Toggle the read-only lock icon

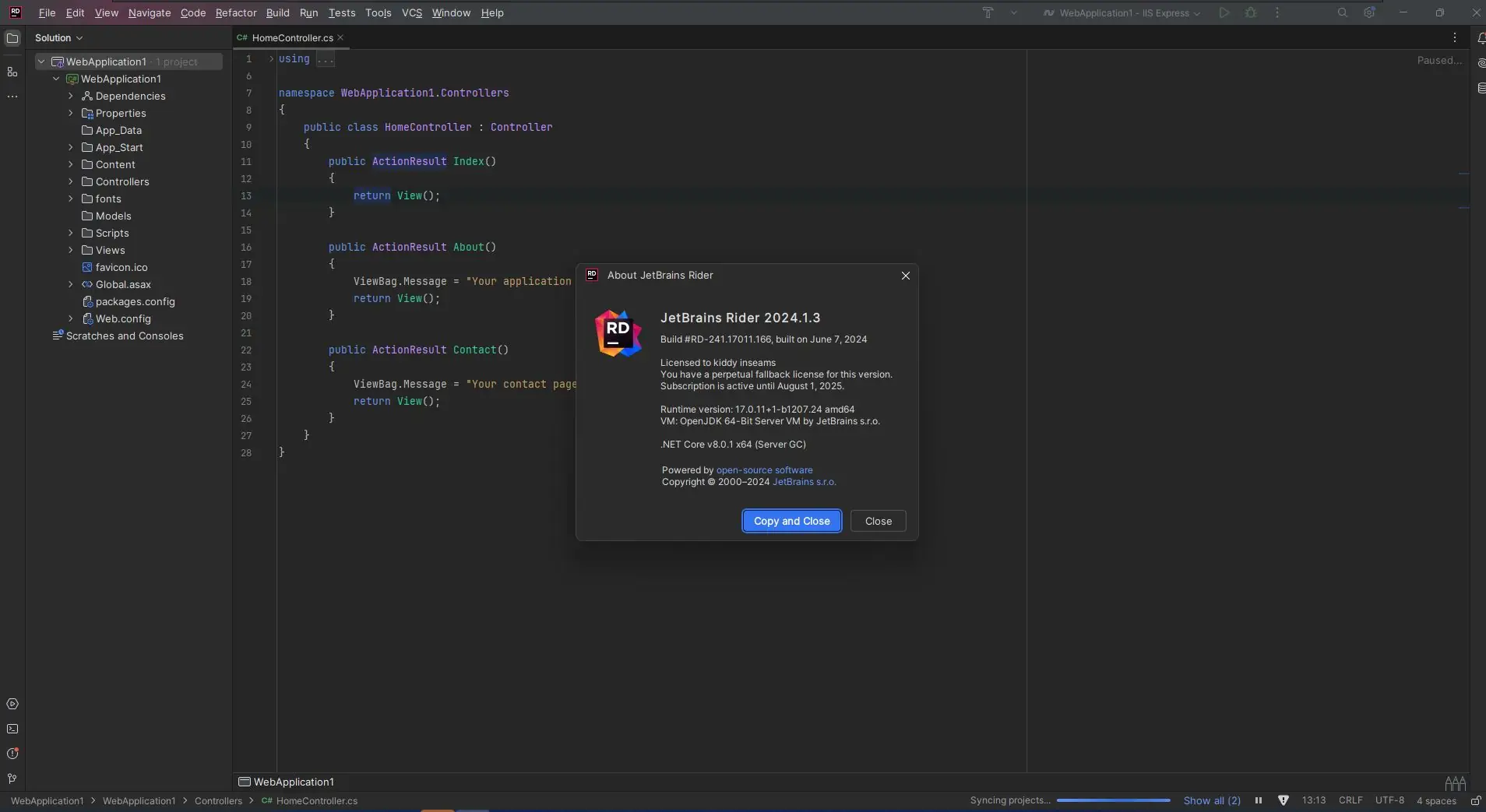1475,800
